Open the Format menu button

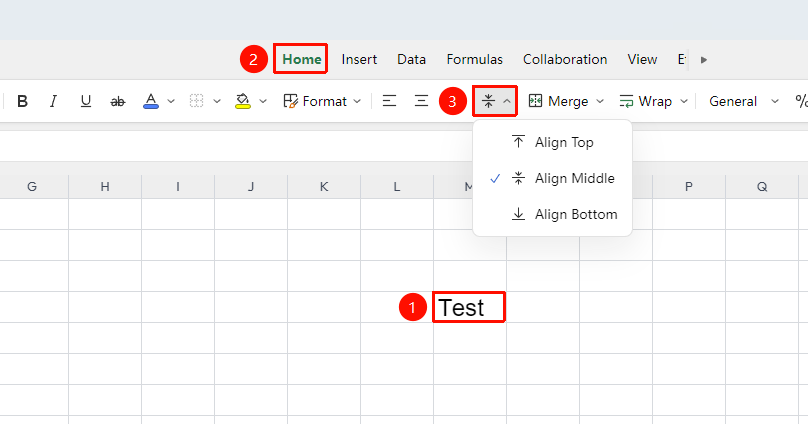pyautogui.click(x=322, y=101)
